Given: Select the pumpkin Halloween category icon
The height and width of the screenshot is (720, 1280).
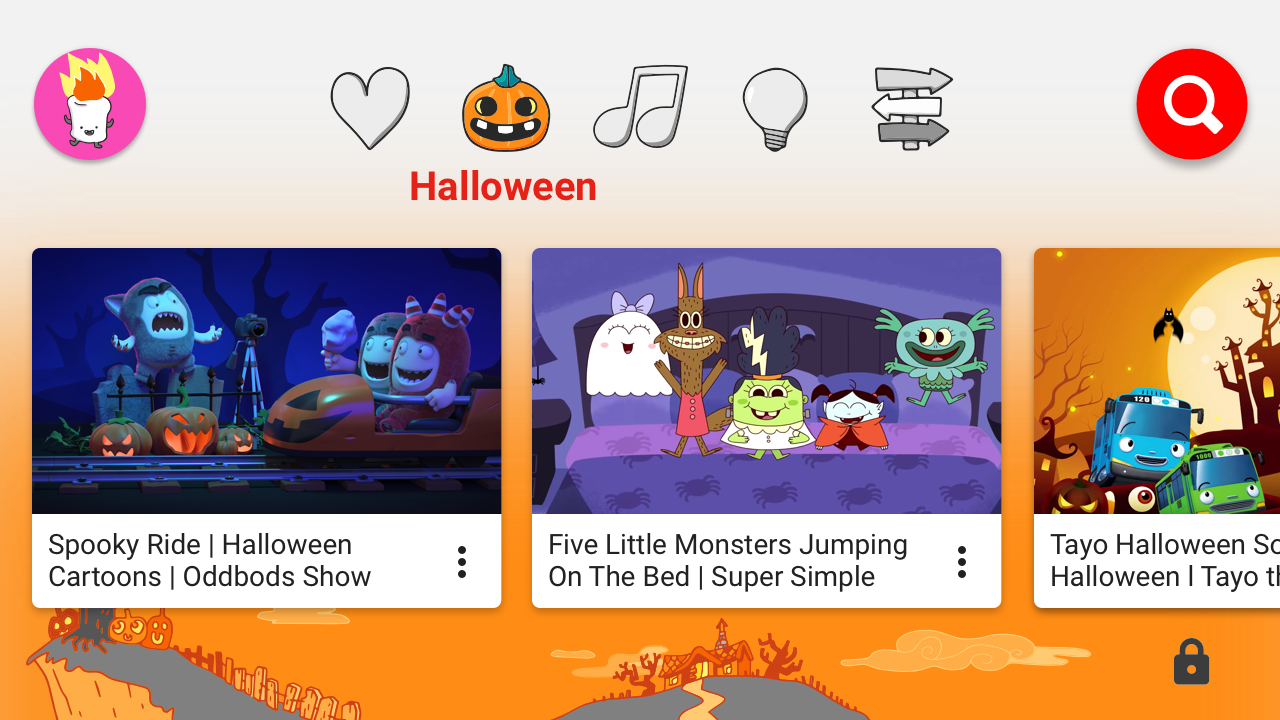Looking at the screenshot, I should 506,108.
